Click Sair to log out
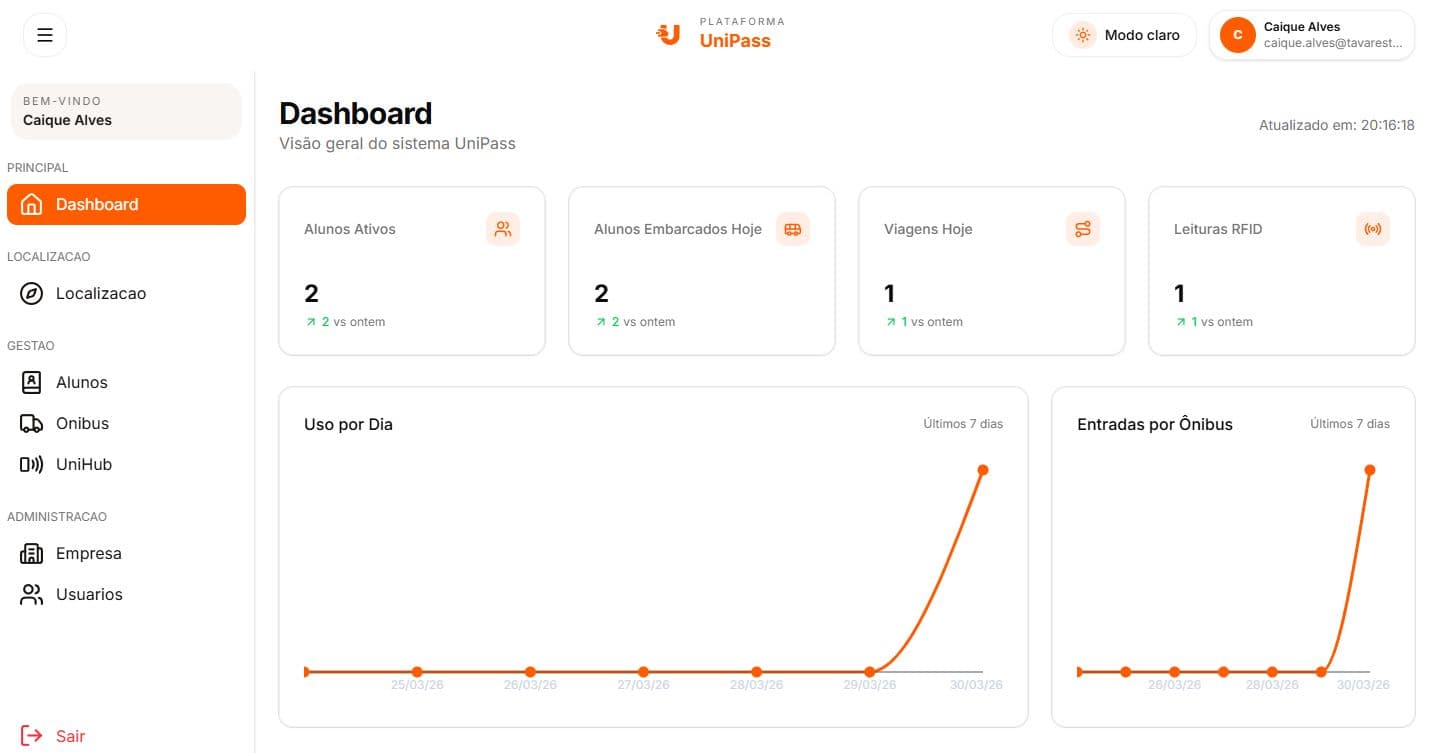 (70, 736)
